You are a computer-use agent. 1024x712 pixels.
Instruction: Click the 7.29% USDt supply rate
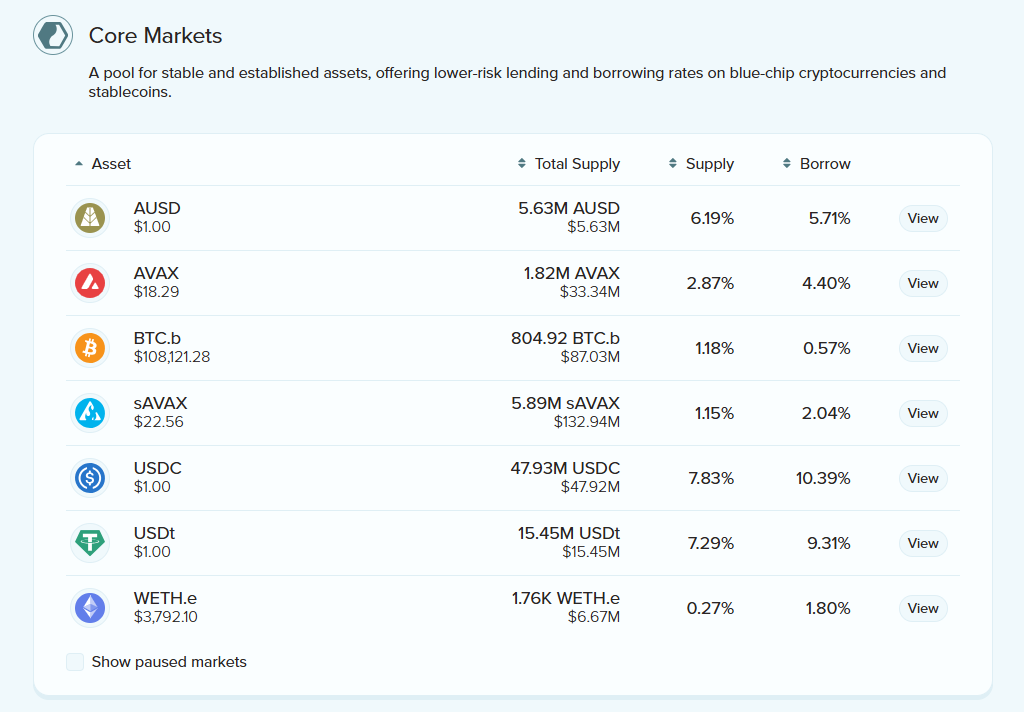click(x=711, y=543)
